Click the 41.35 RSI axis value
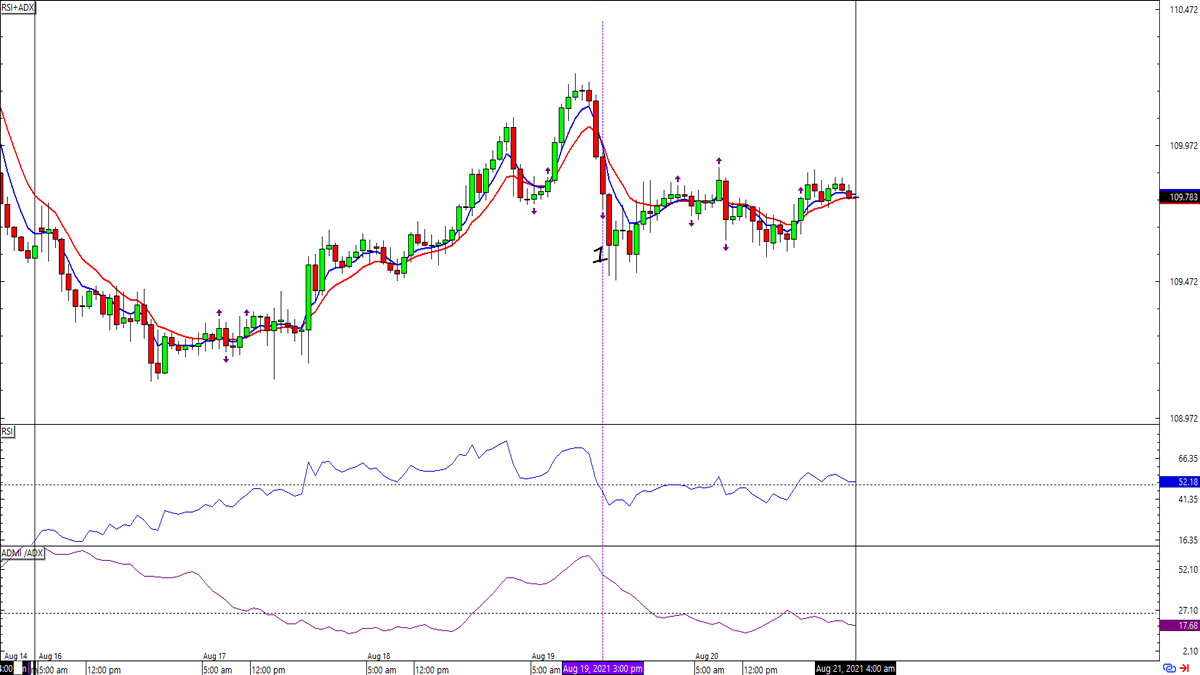Screen dimensions: 1200x675 (x=1186, y=499)
